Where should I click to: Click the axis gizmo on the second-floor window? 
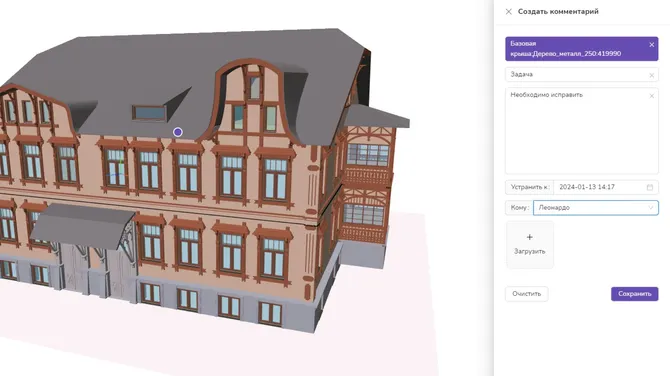click(x=118, y=170)
